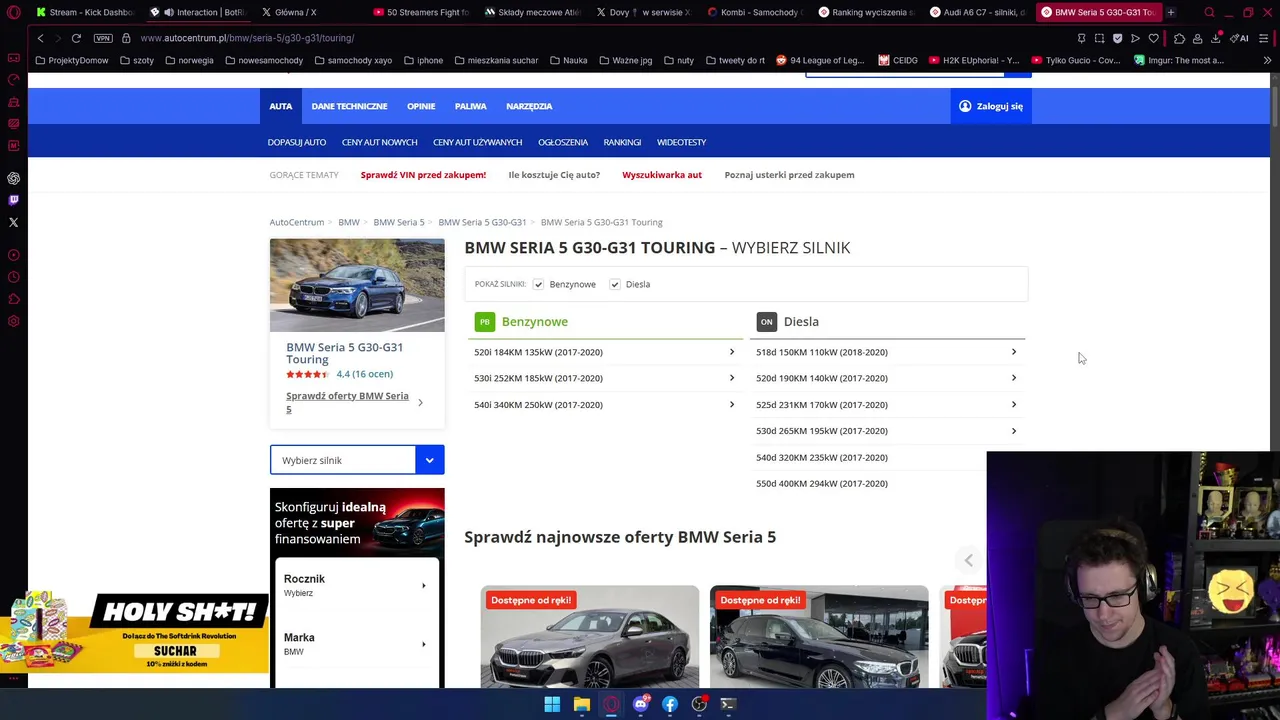Click the green PB fuel badge
Viewport: 1280px width, 720px height.
[484, 322]
